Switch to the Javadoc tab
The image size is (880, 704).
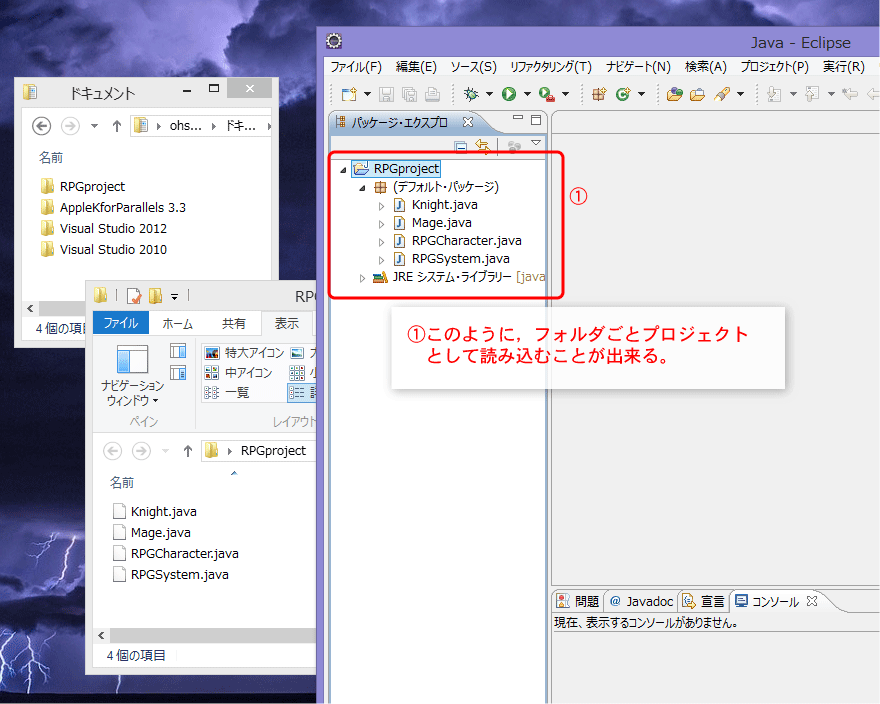641,601
